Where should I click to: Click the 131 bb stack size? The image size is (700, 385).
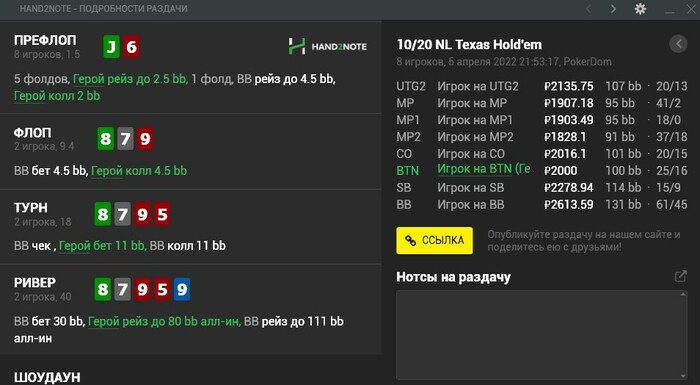tap(623, 205)
